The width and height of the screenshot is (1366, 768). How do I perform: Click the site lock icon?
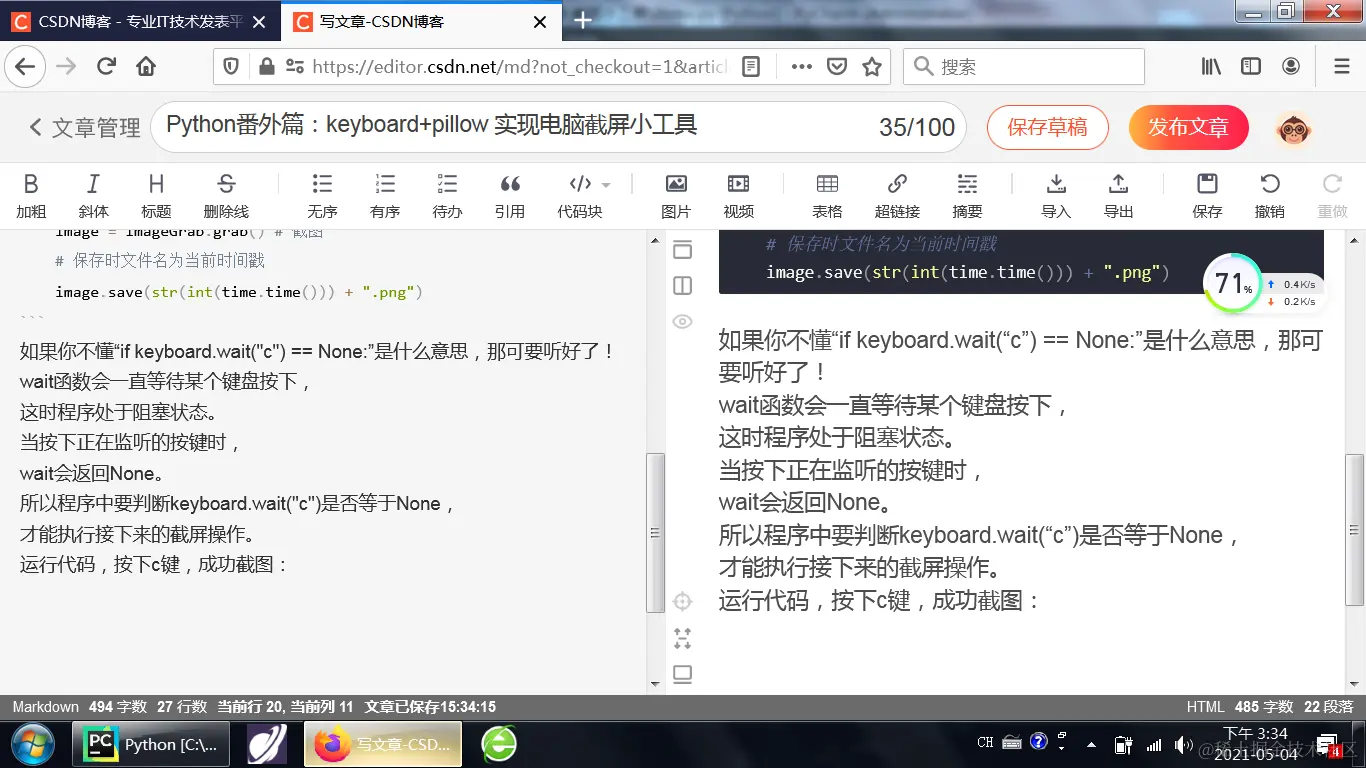[266, 67]
